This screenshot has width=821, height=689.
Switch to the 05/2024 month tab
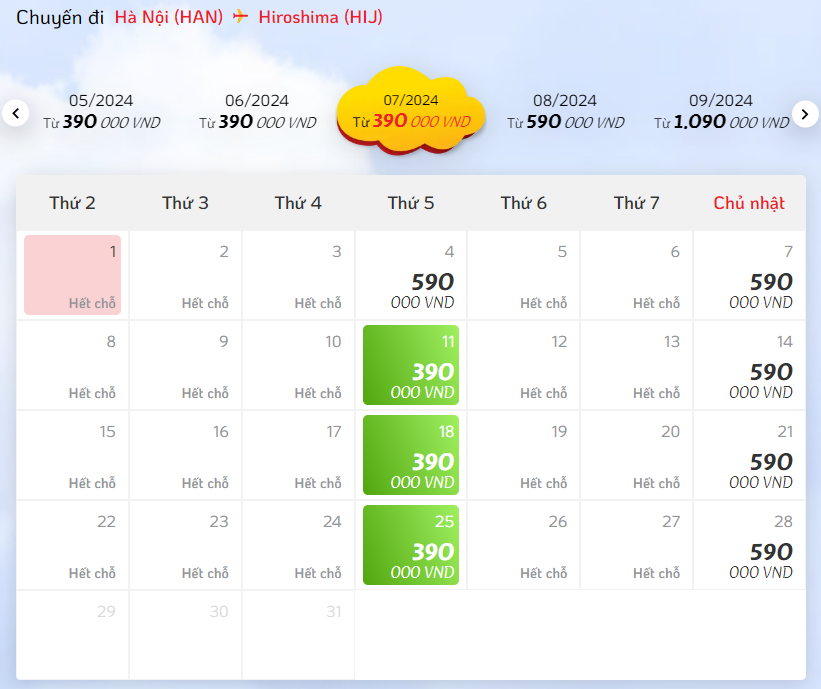click(101, 112)
